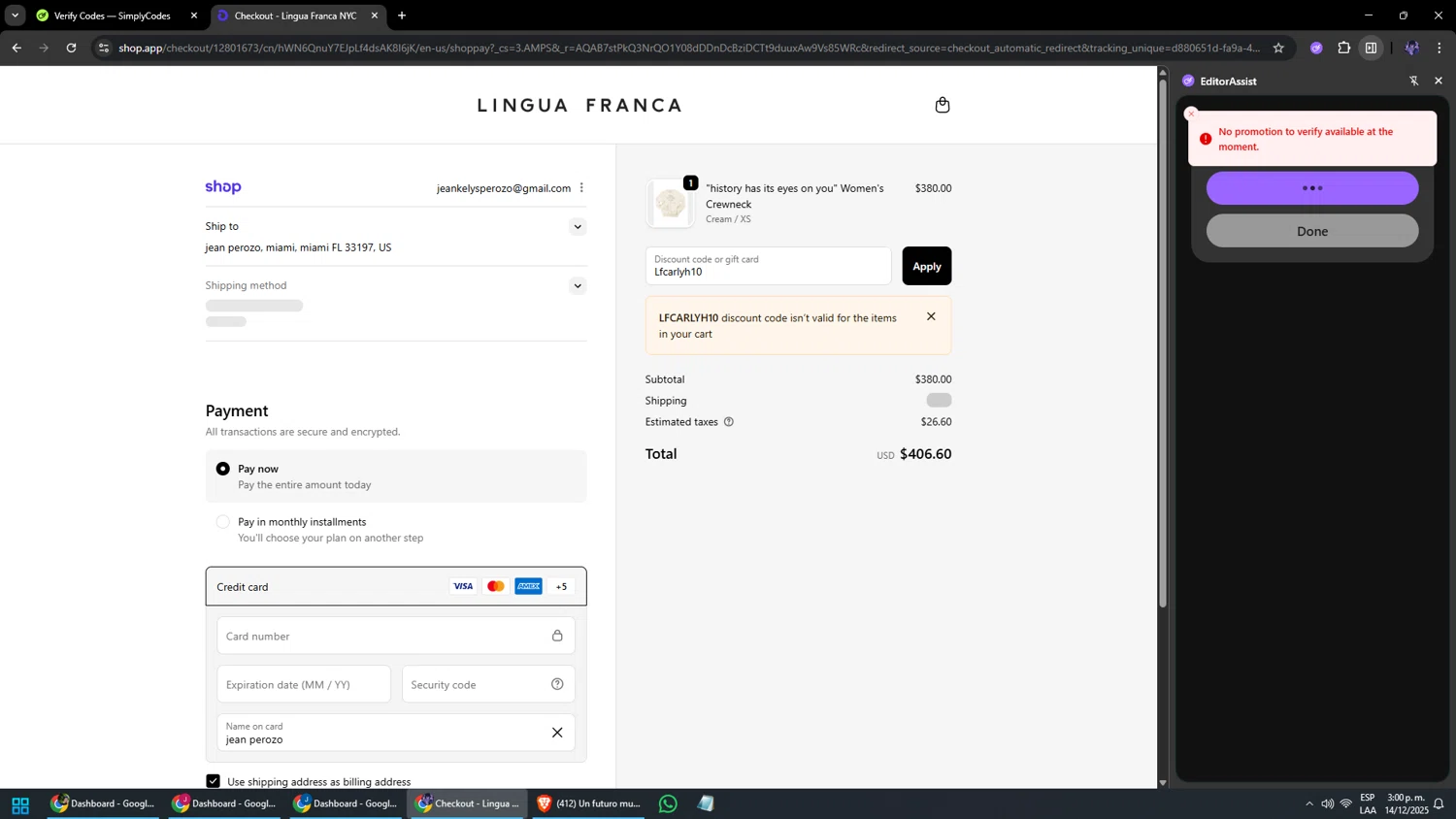Close the Checkout tab

point(375,16)
